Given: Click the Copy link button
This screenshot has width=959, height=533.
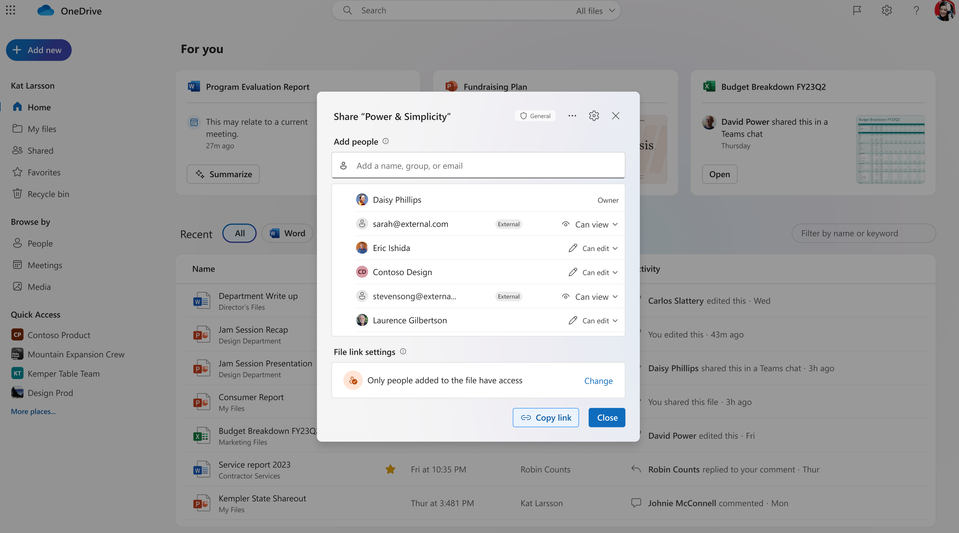Looking at the screenshot, I should (546, 417).
